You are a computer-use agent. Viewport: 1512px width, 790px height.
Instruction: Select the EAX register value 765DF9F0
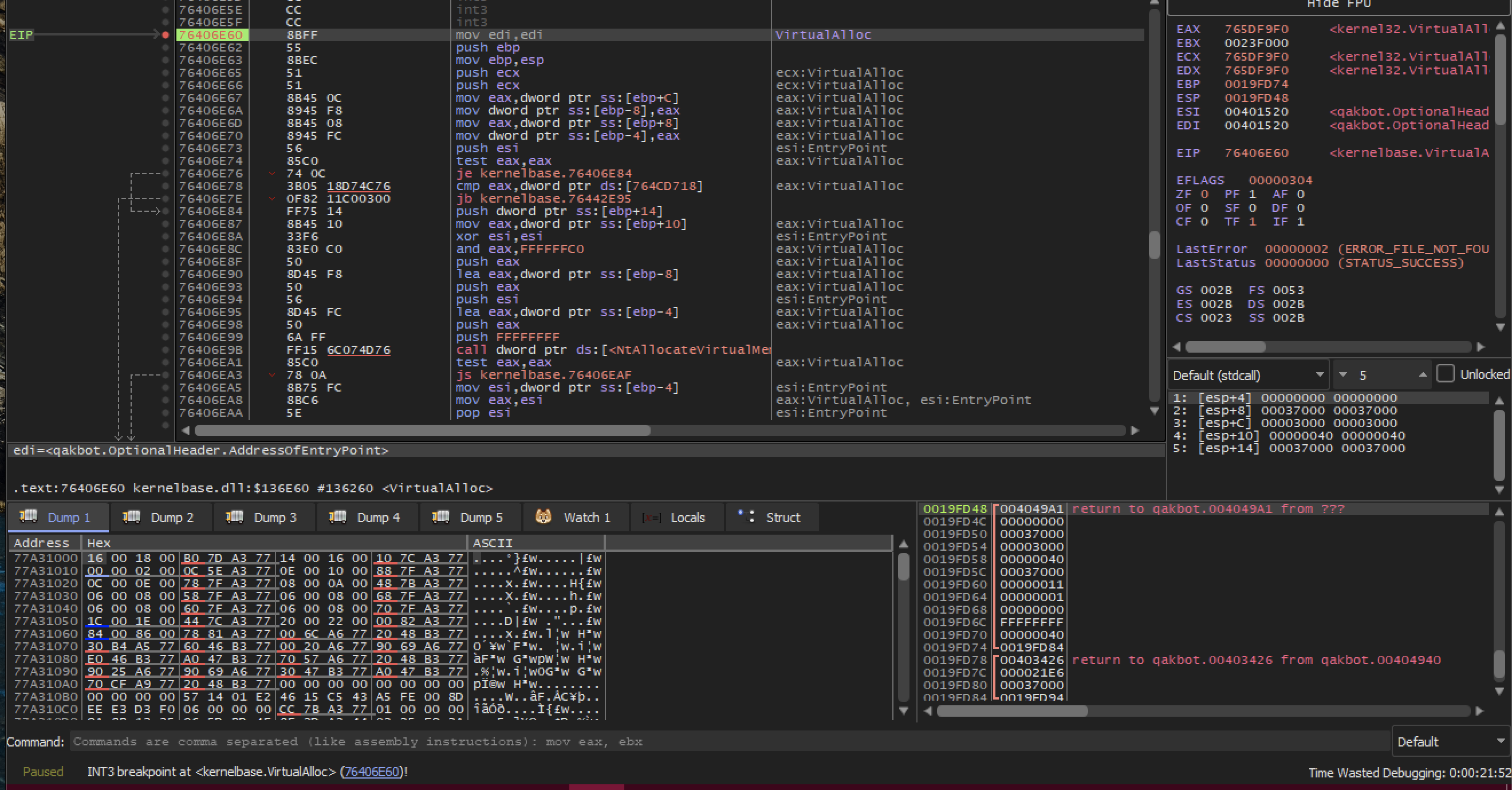(x=1256, y=29)
